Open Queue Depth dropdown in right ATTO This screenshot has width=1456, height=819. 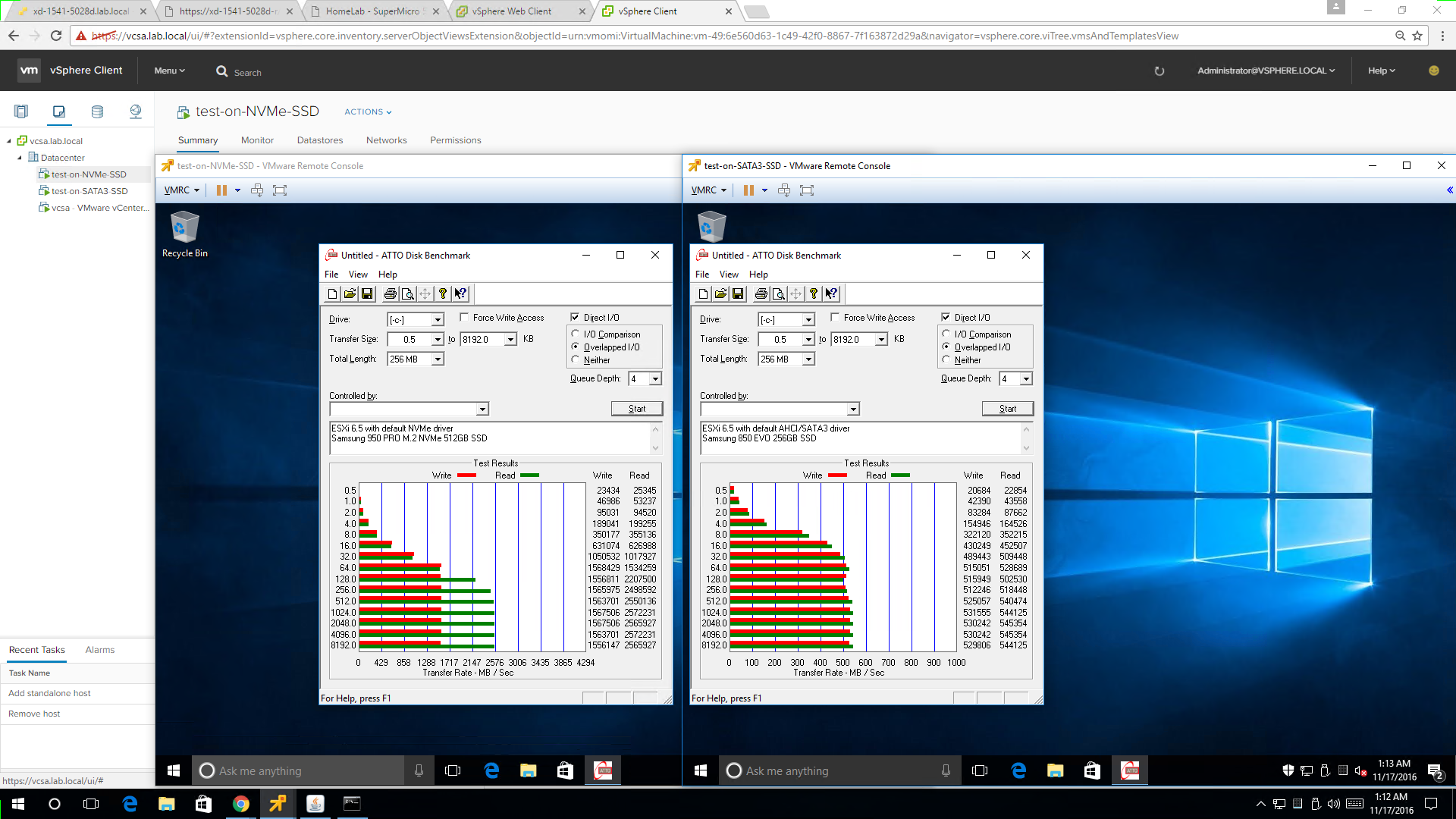(1026, 379)
